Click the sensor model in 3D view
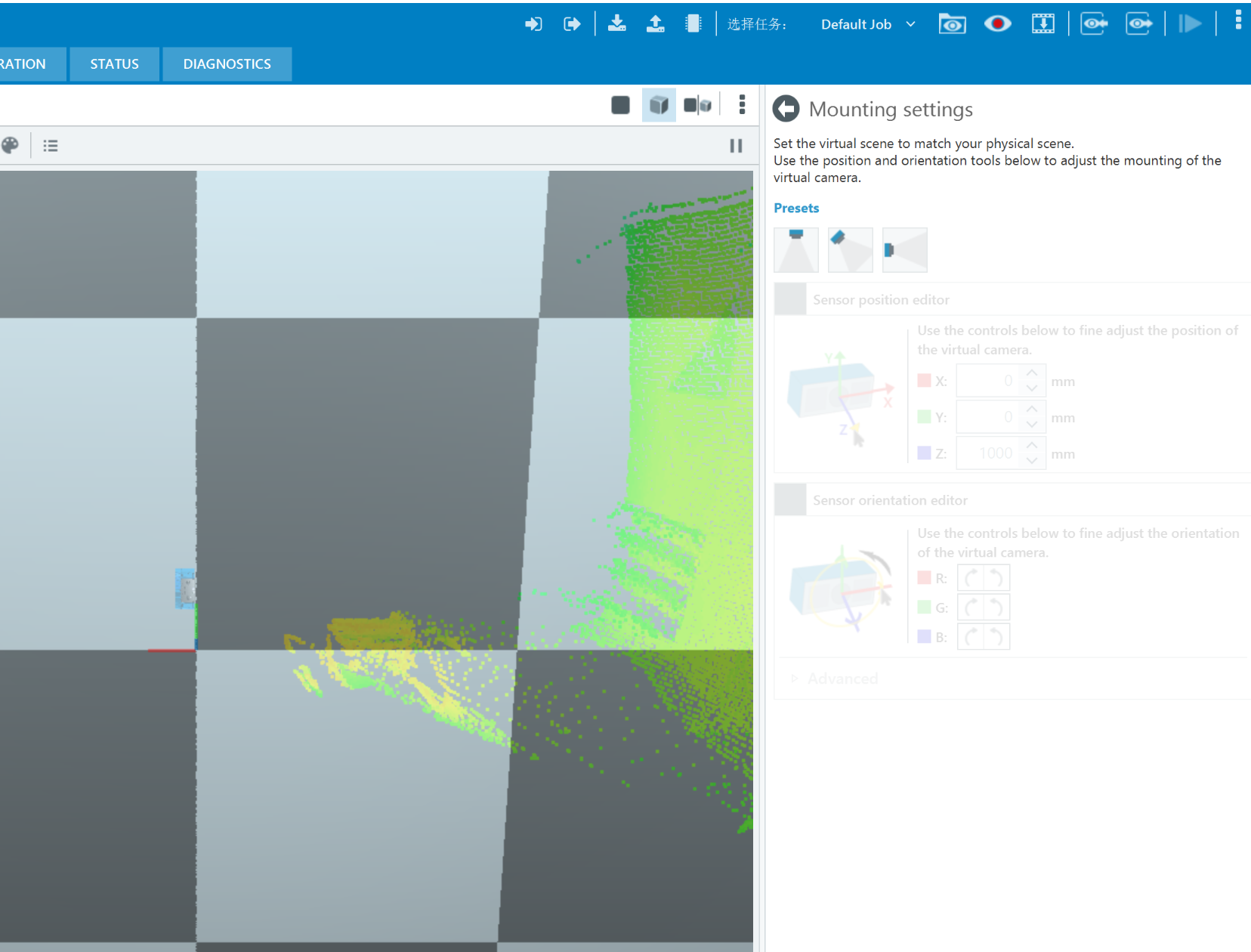The image size is (1251, 952). 186,589
